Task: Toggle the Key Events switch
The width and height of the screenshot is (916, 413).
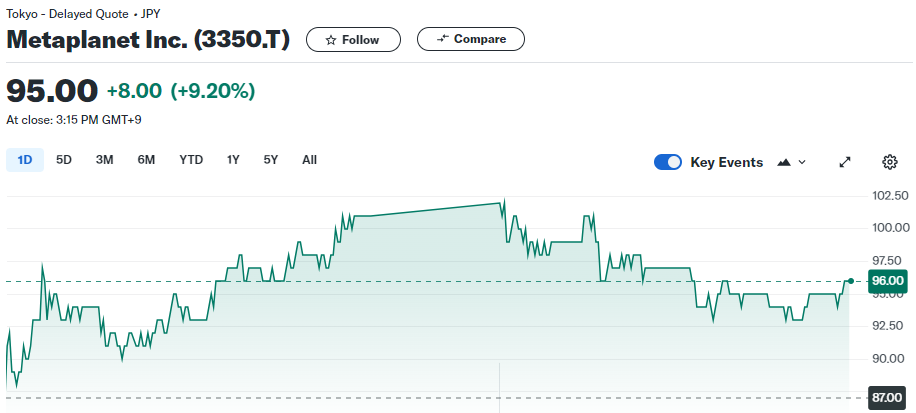Action: pos(668,162)
